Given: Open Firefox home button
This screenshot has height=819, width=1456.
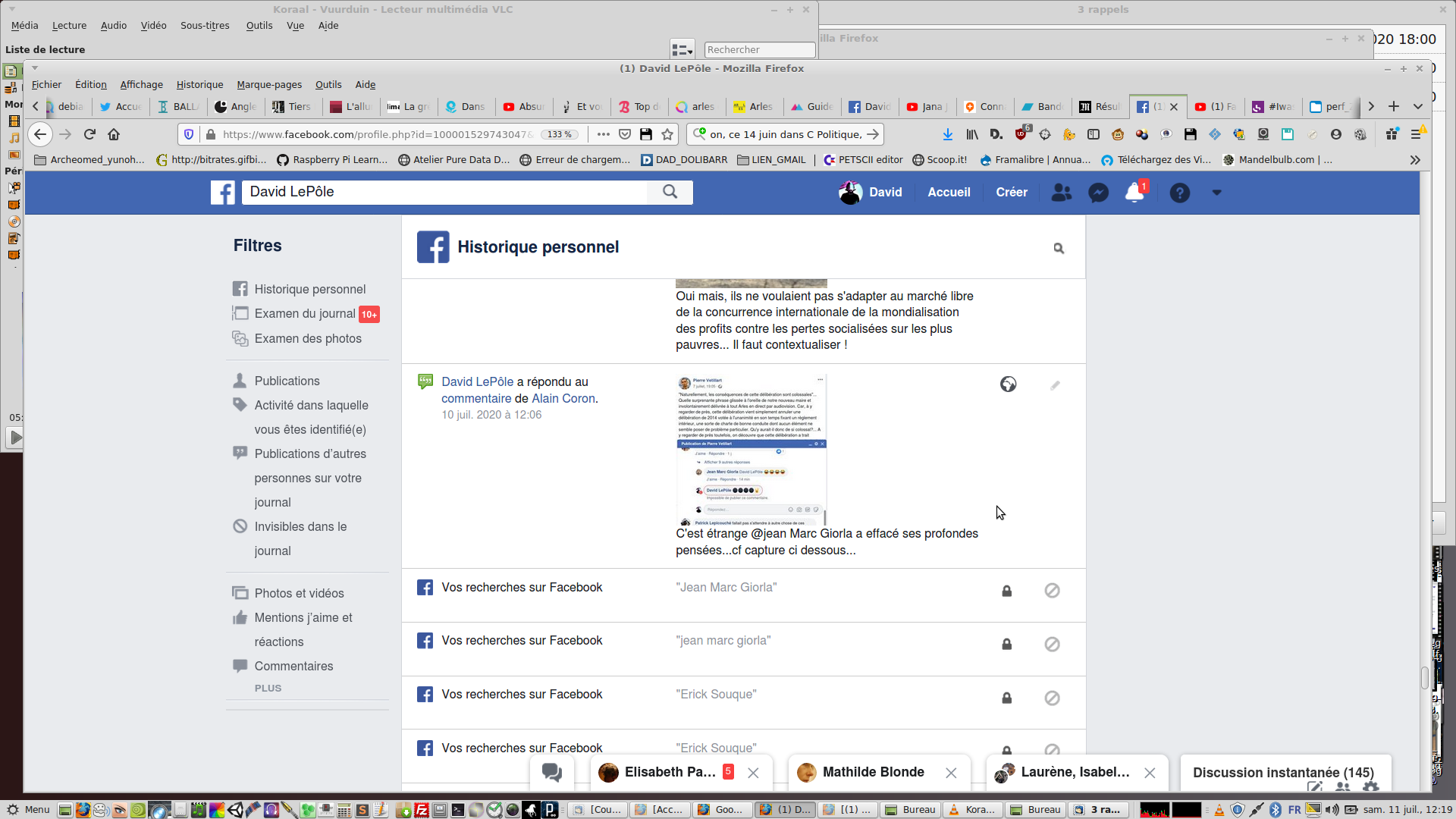Looking at the screenshot, I should click(114, 134).
